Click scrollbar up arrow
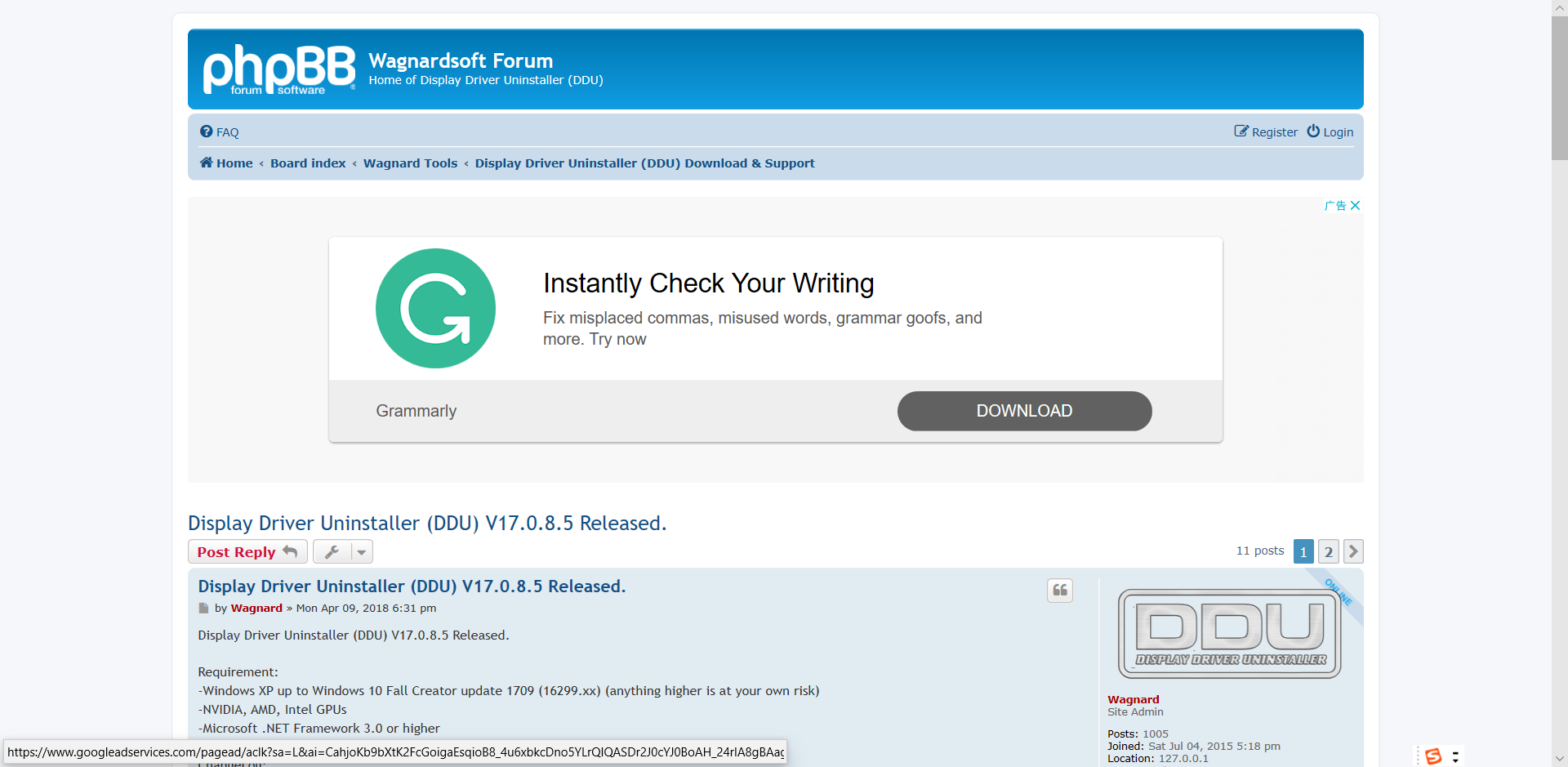1568x767 pixels. point(1559,7)
